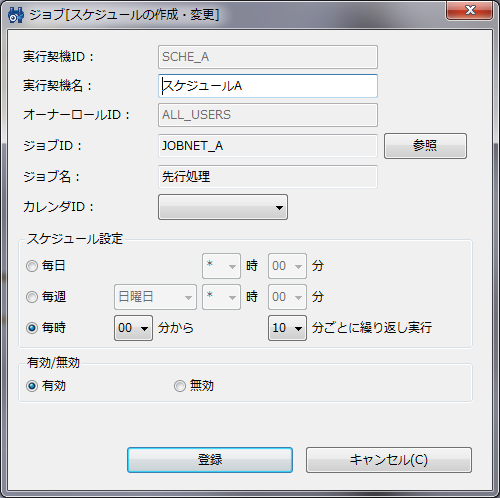This screenshot has width=500, height=498.
Task: Open the 日曜日 weekday dropdown
Action: click(x=155, y=297)
